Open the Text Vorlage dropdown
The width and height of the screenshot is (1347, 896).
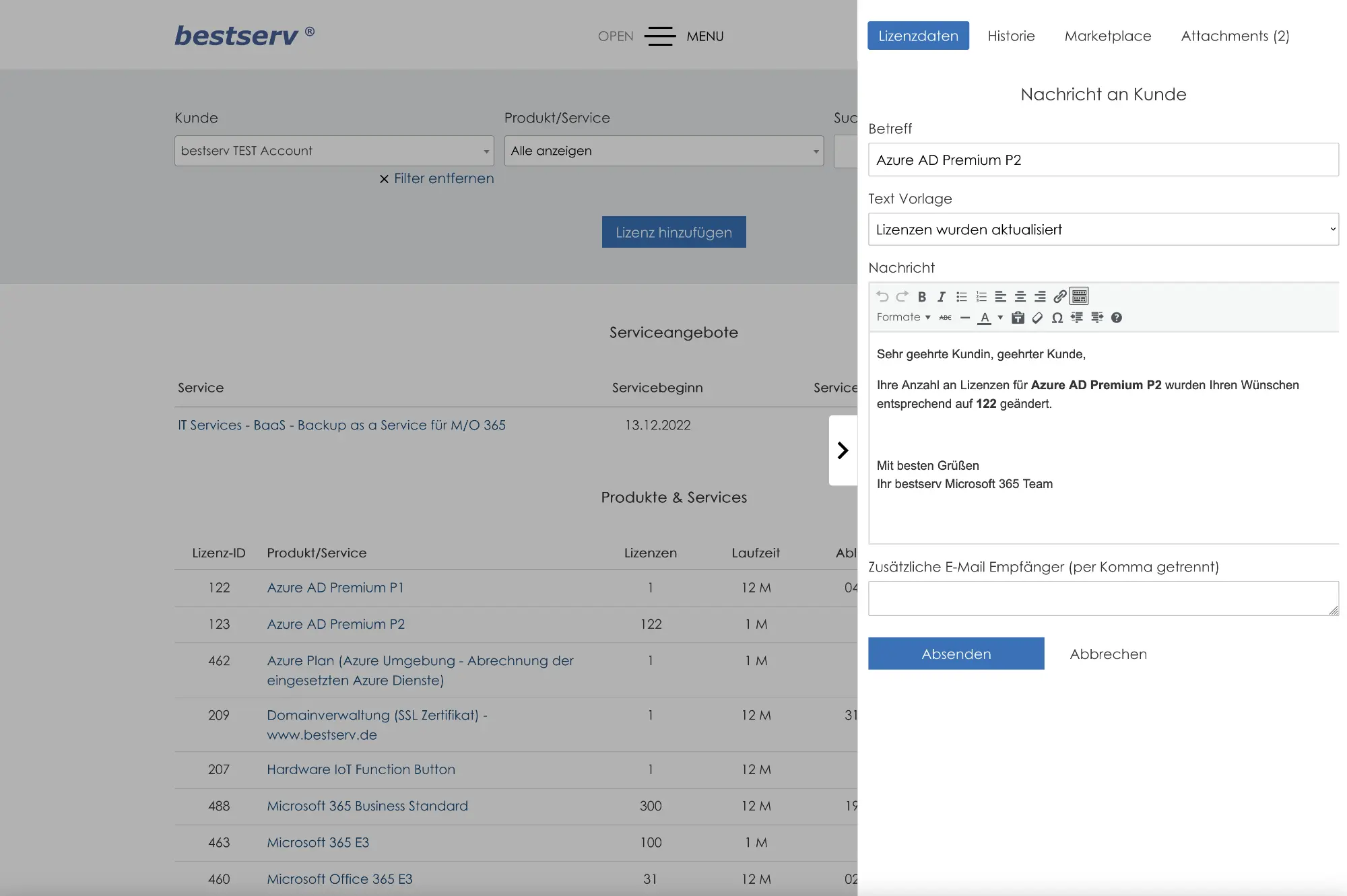(x=1103, y=230)
